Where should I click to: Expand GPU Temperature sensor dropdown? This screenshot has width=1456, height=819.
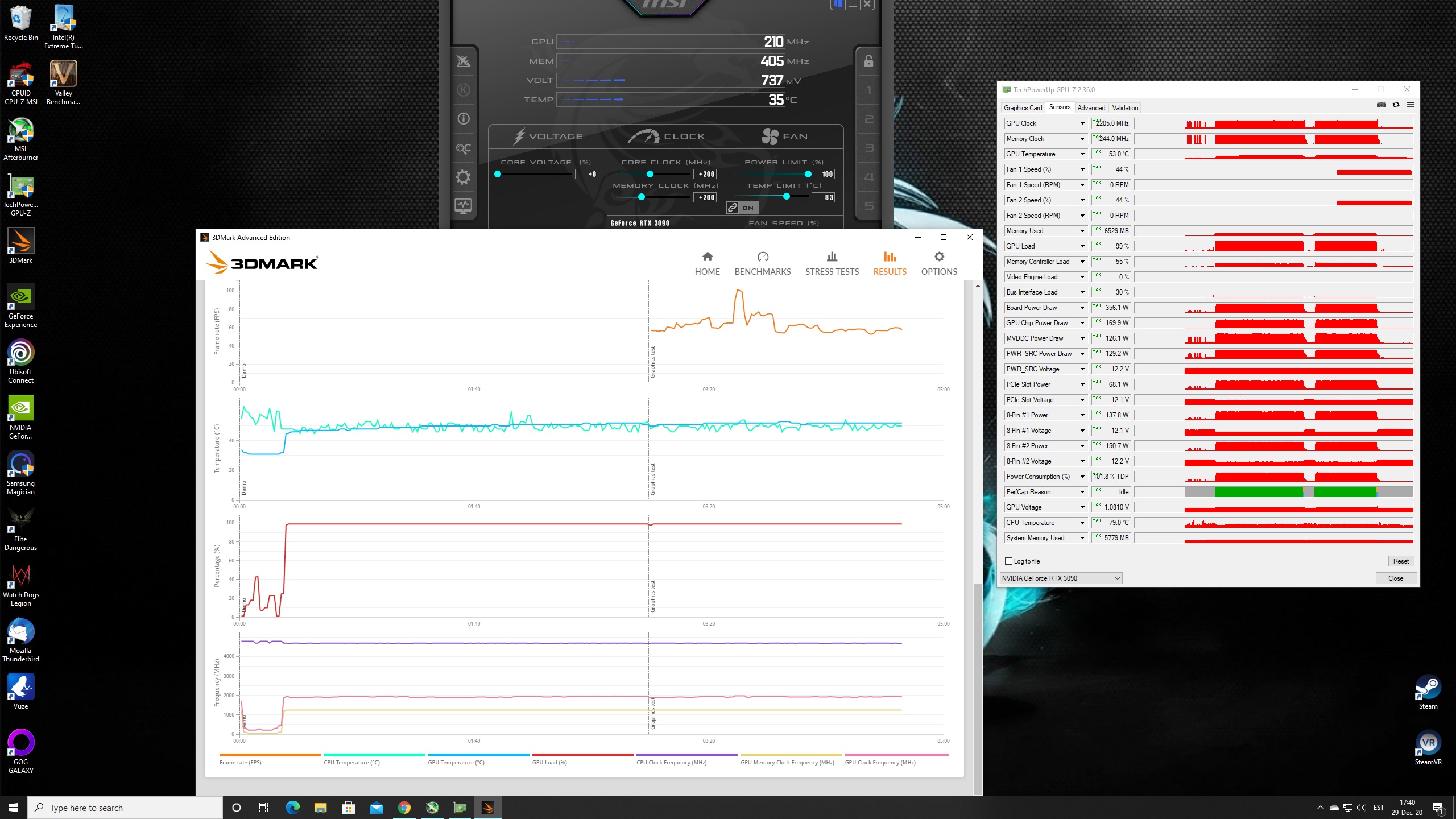[x=1082, y=154]
